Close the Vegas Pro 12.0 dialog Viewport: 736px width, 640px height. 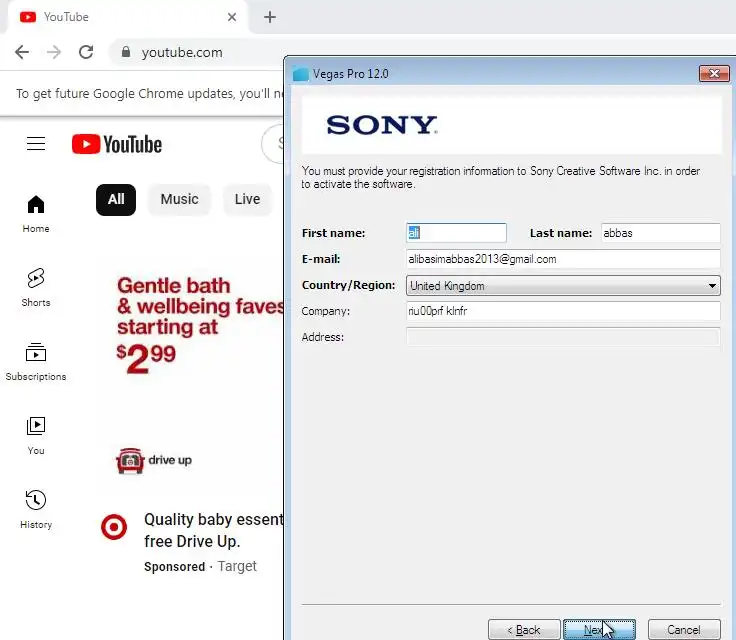tap(714, 74)
